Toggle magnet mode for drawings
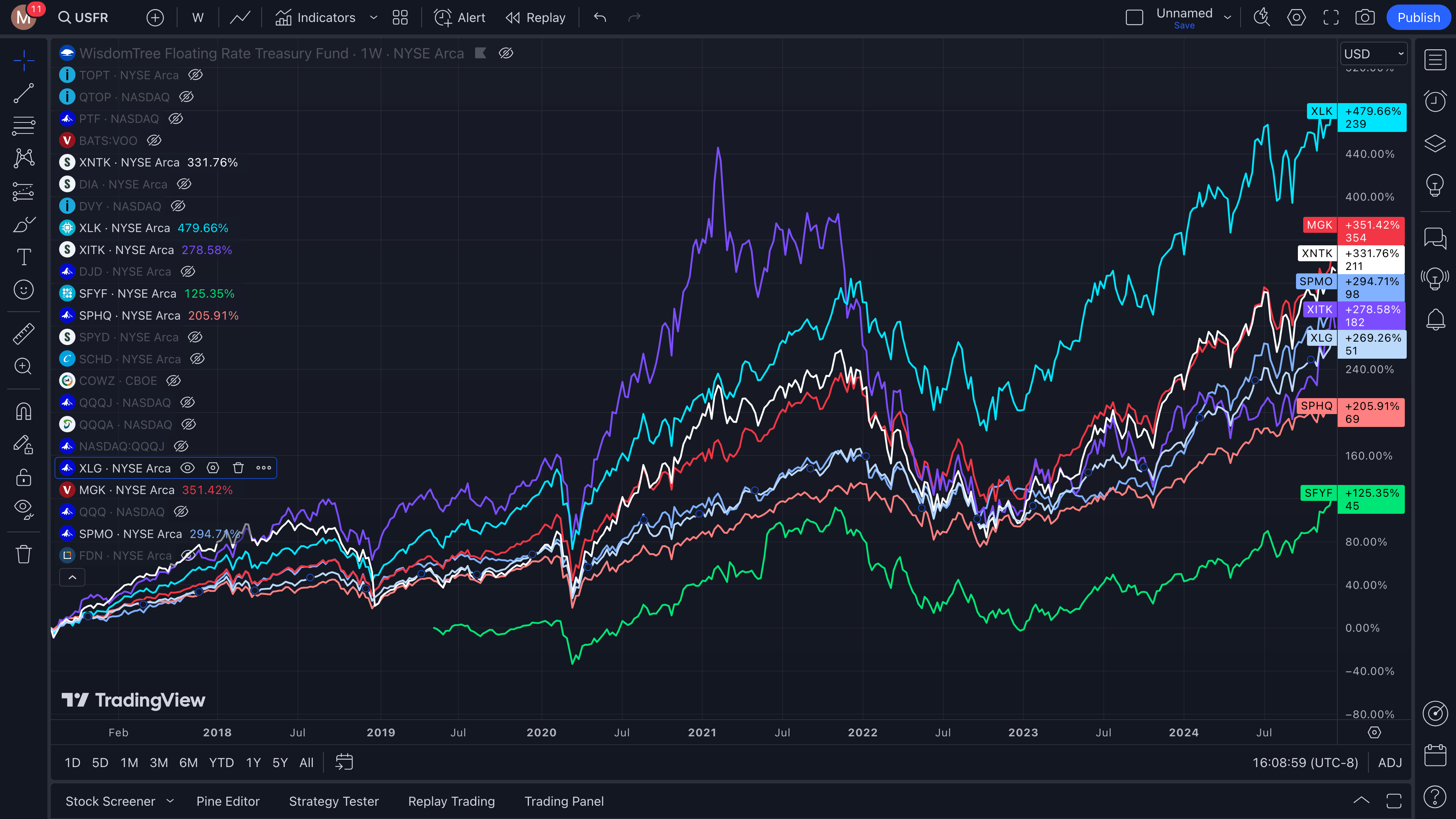 24,411
